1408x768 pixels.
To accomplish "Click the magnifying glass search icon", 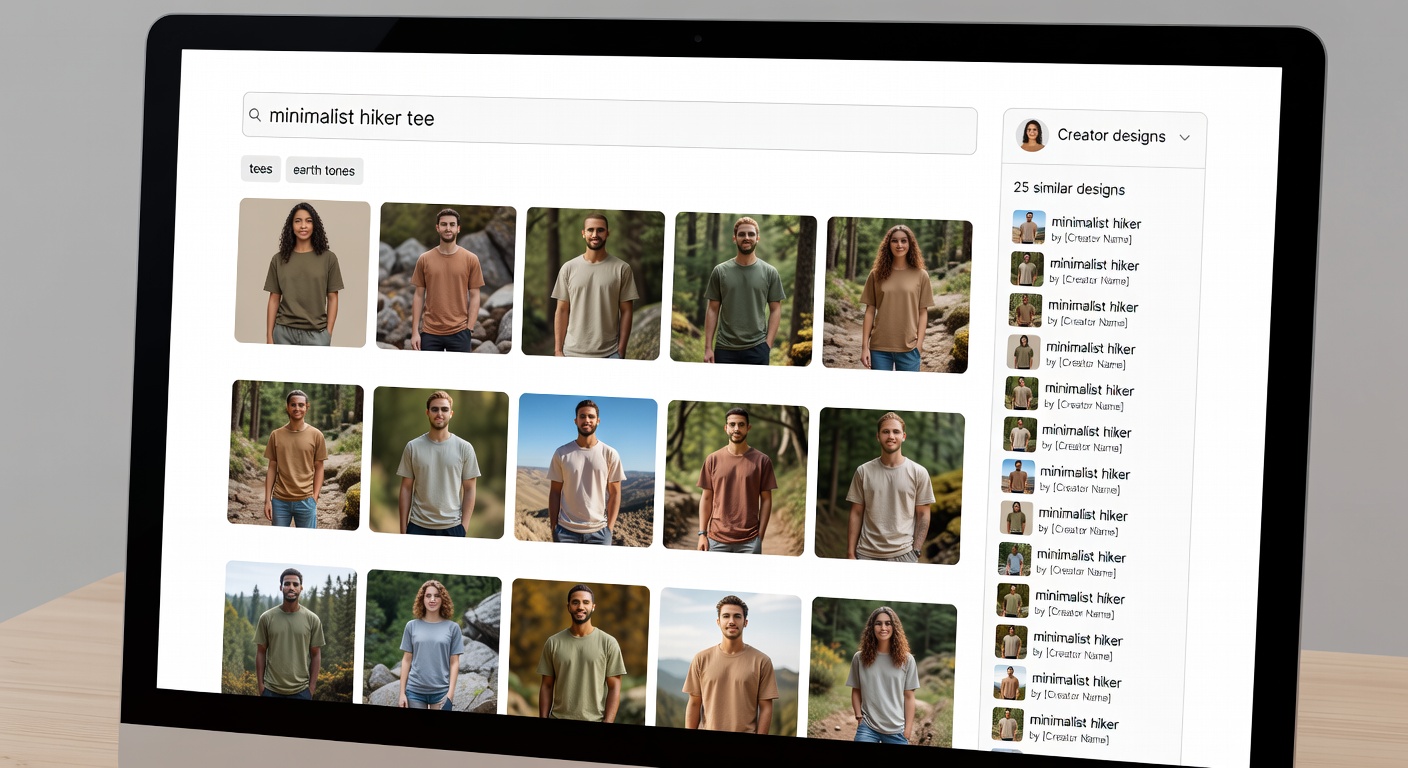I will (x=255, y=116).
